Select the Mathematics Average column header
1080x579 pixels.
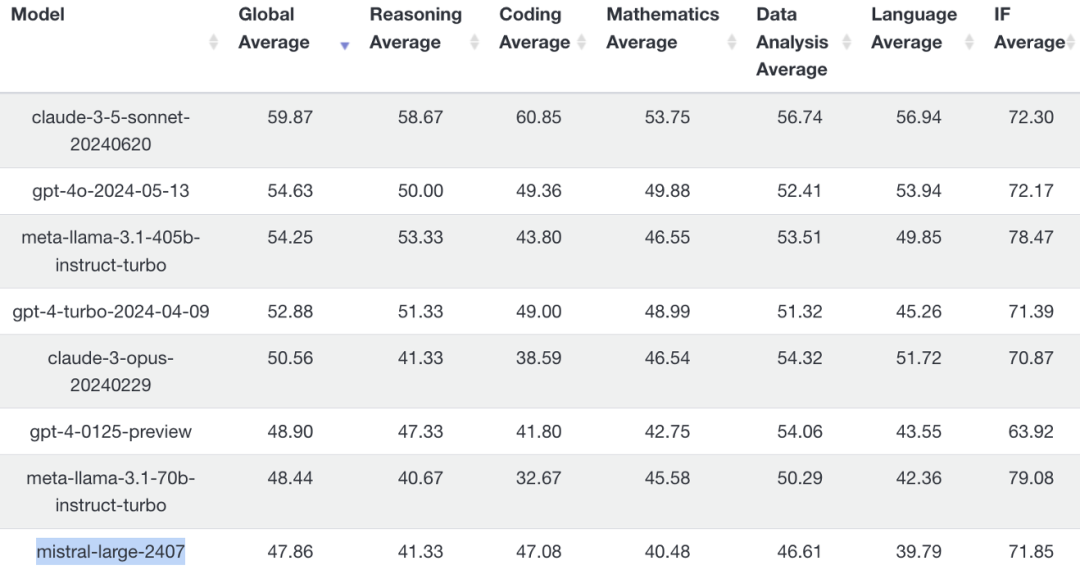pos(663,28)
